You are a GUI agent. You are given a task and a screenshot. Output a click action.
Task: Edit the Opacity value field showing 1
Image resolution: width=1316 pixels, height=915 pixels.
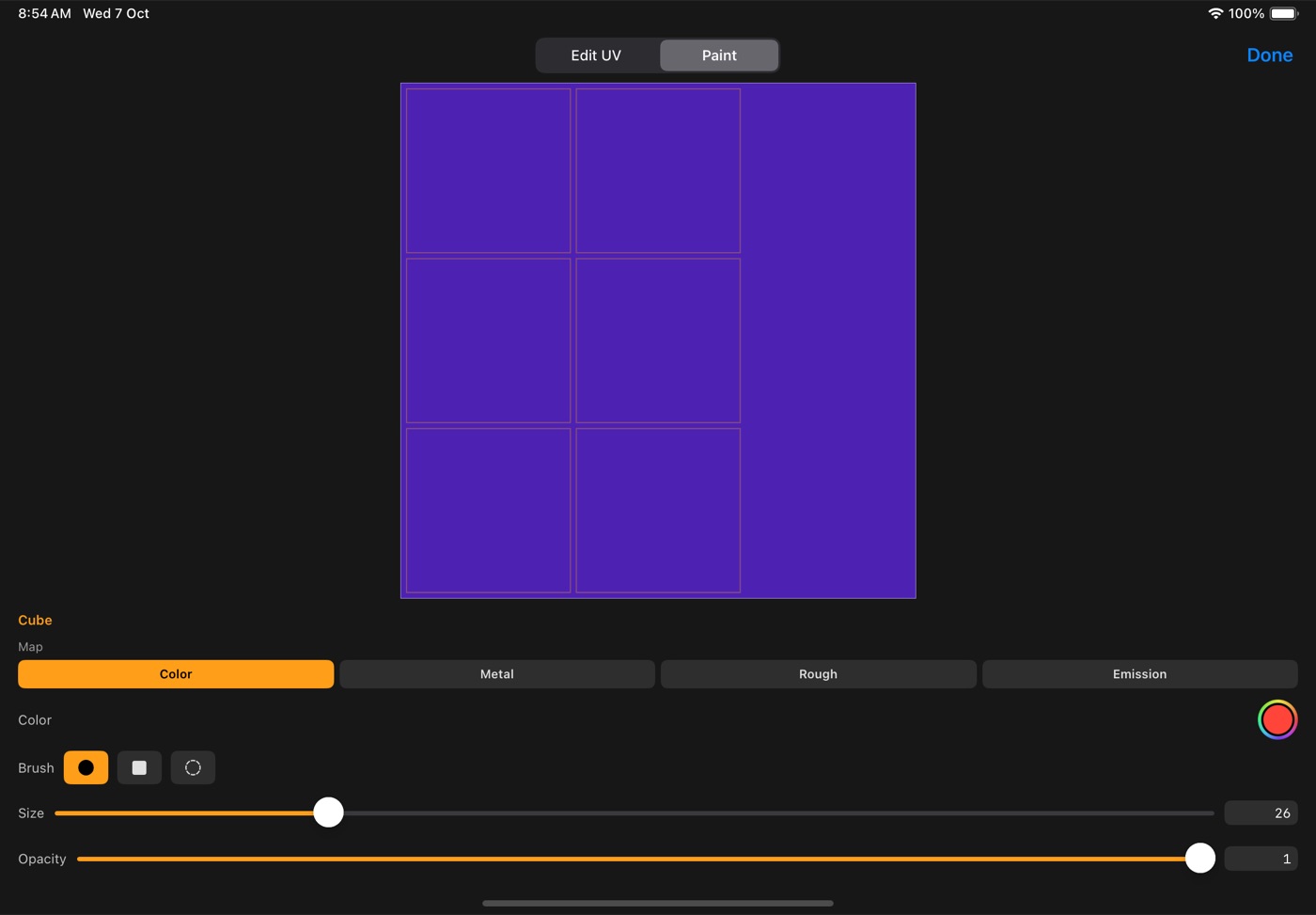(x=1261, y=859)
